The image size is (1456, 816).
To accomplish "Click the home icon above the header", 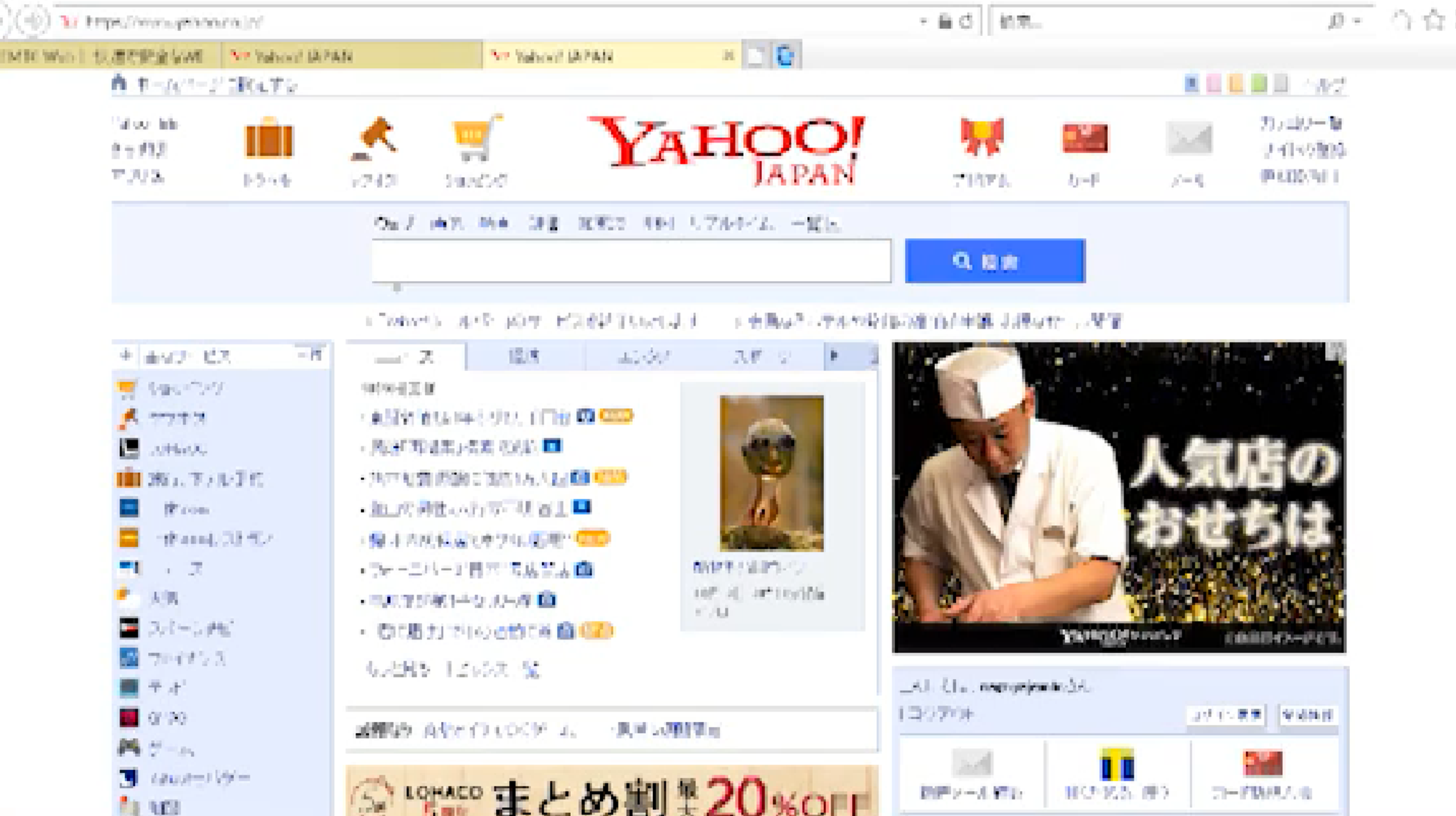I will click(119, 83).
